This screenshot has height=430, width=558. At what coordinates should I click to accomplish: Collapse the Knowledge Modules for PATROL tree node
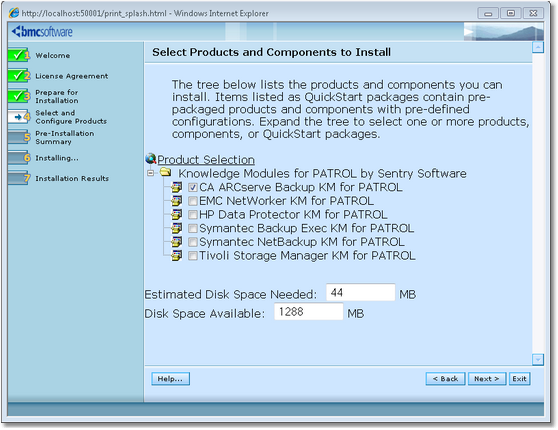click(x=151, y=173)
